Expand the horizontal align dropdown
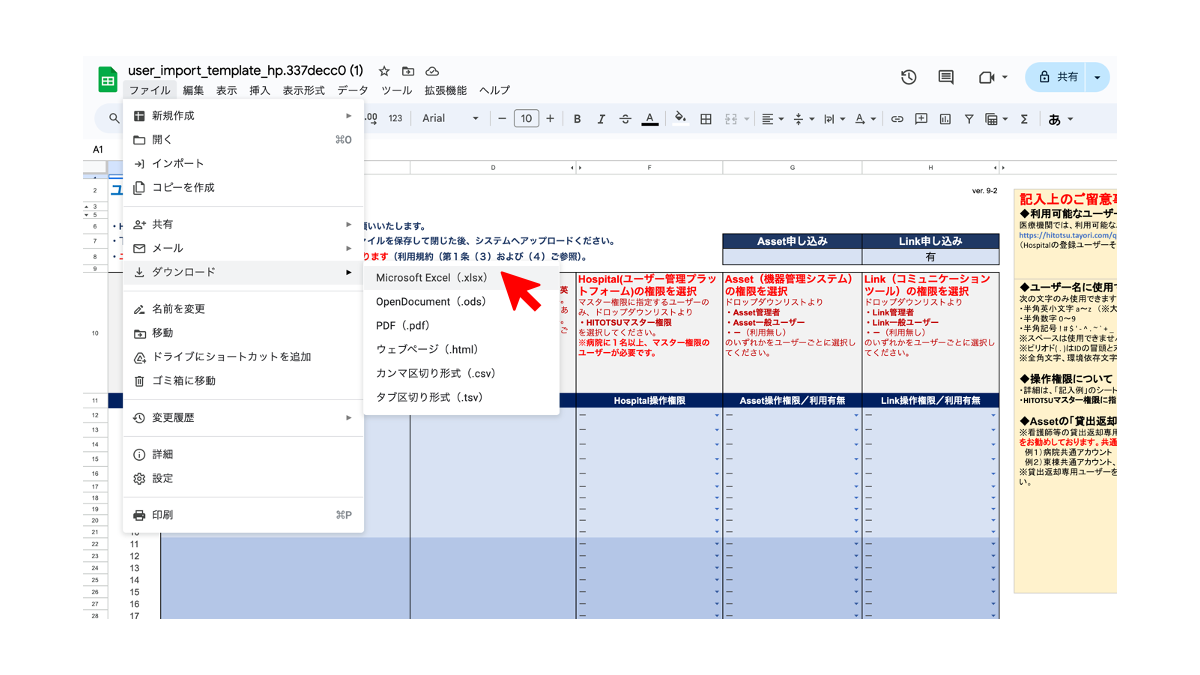 tap(772, 119)
